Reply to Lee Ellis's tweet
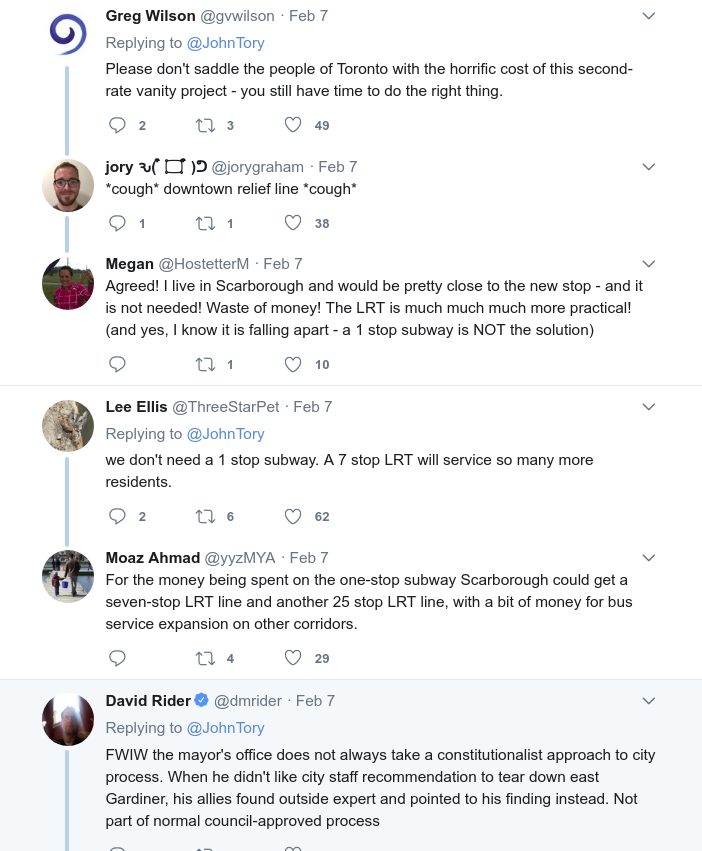Screen dimensions: 702x851 pos(117,516)
